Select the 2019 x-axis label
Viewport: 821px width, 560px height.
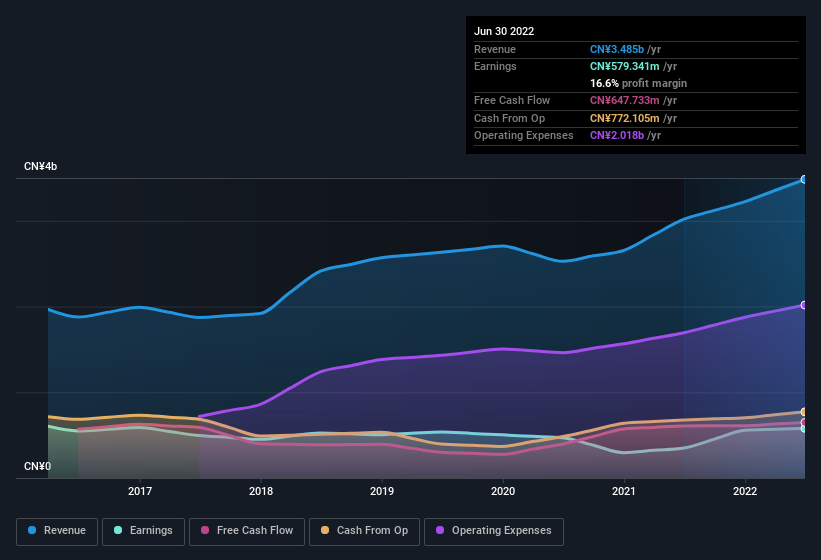(x=382, y=491)
